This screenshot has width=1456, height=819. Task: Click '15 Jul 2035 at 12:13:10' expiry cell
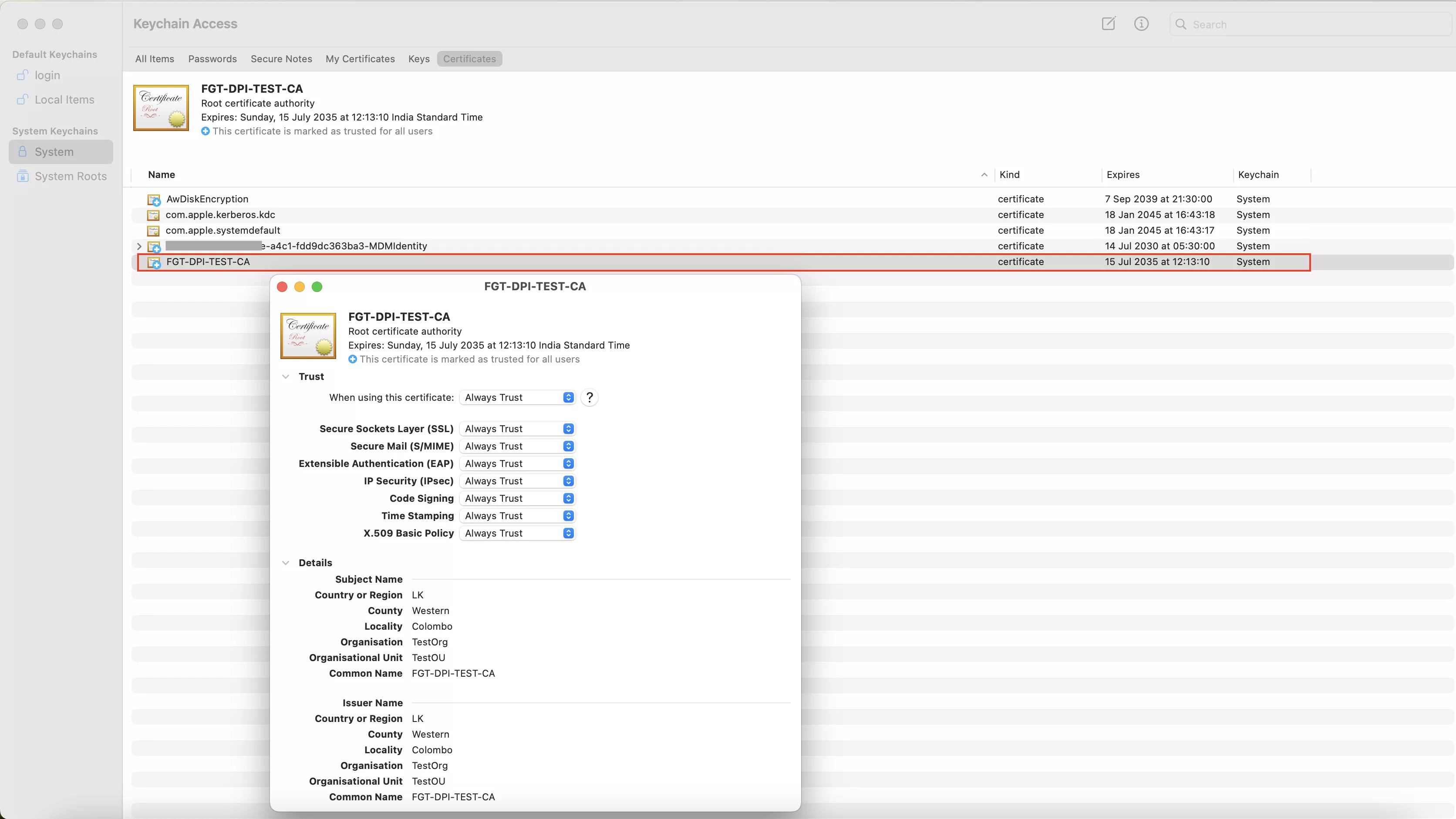[x=1157, y=262]
